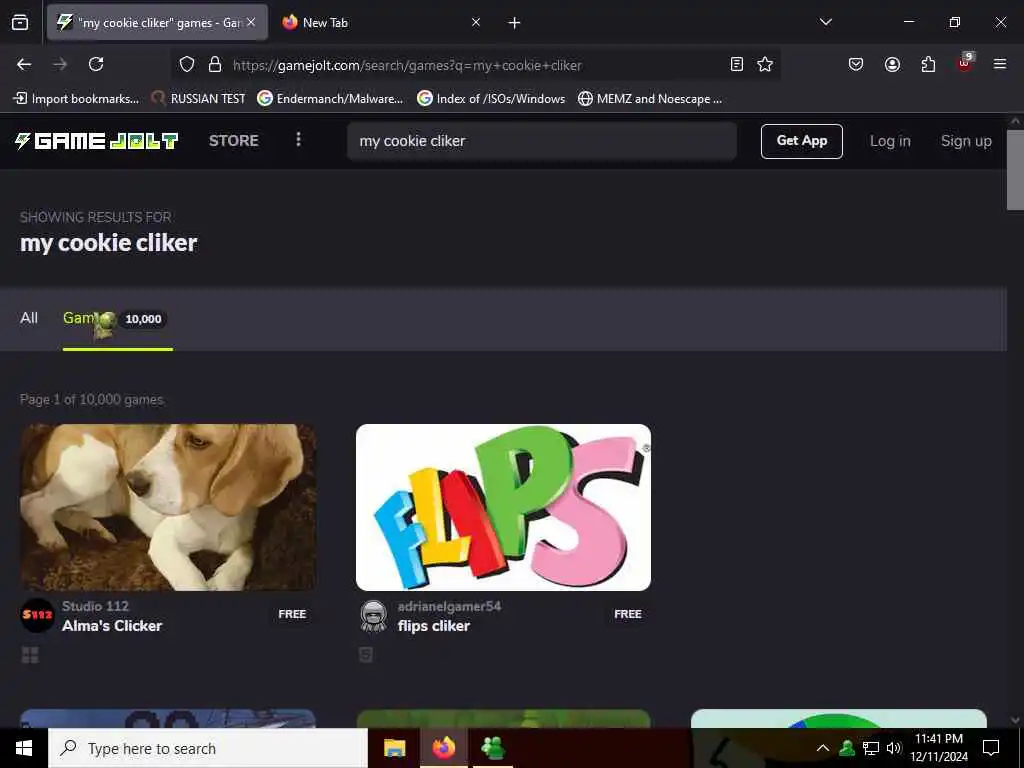Open the Game Jolt three-dot more menu

298,140
